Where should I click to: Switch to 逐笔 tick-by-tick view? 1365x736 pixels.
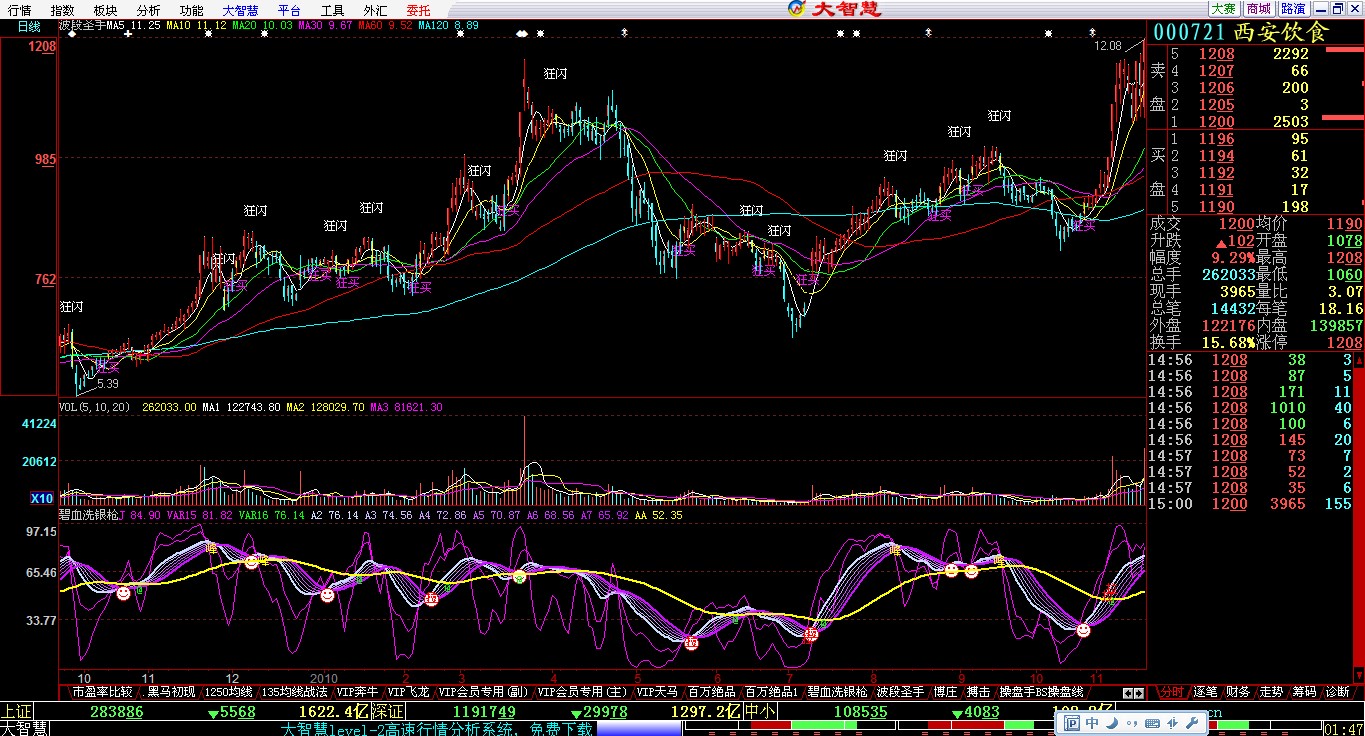click(x=1205, y=692)
